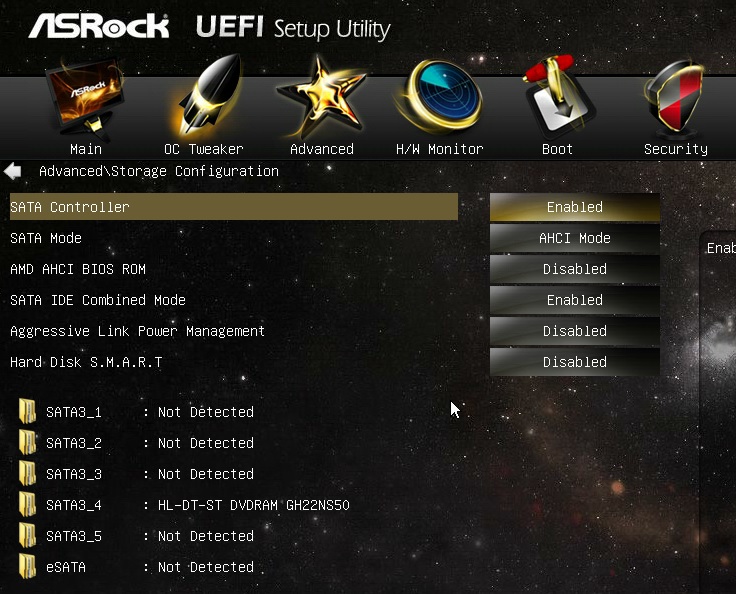Select the Boot joystick icon
This screenshot has height=594, width=736.
click(559, 94)
